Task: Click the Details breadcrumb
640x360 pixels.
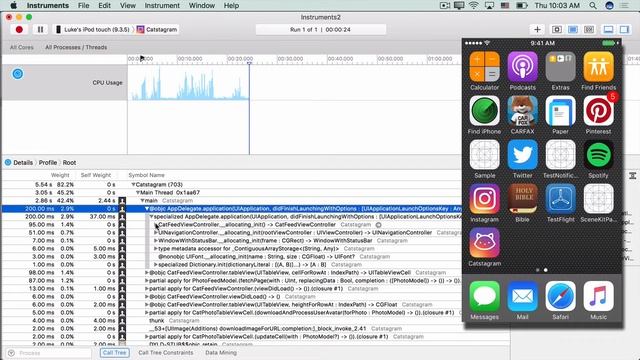Action: click(23, 162)
